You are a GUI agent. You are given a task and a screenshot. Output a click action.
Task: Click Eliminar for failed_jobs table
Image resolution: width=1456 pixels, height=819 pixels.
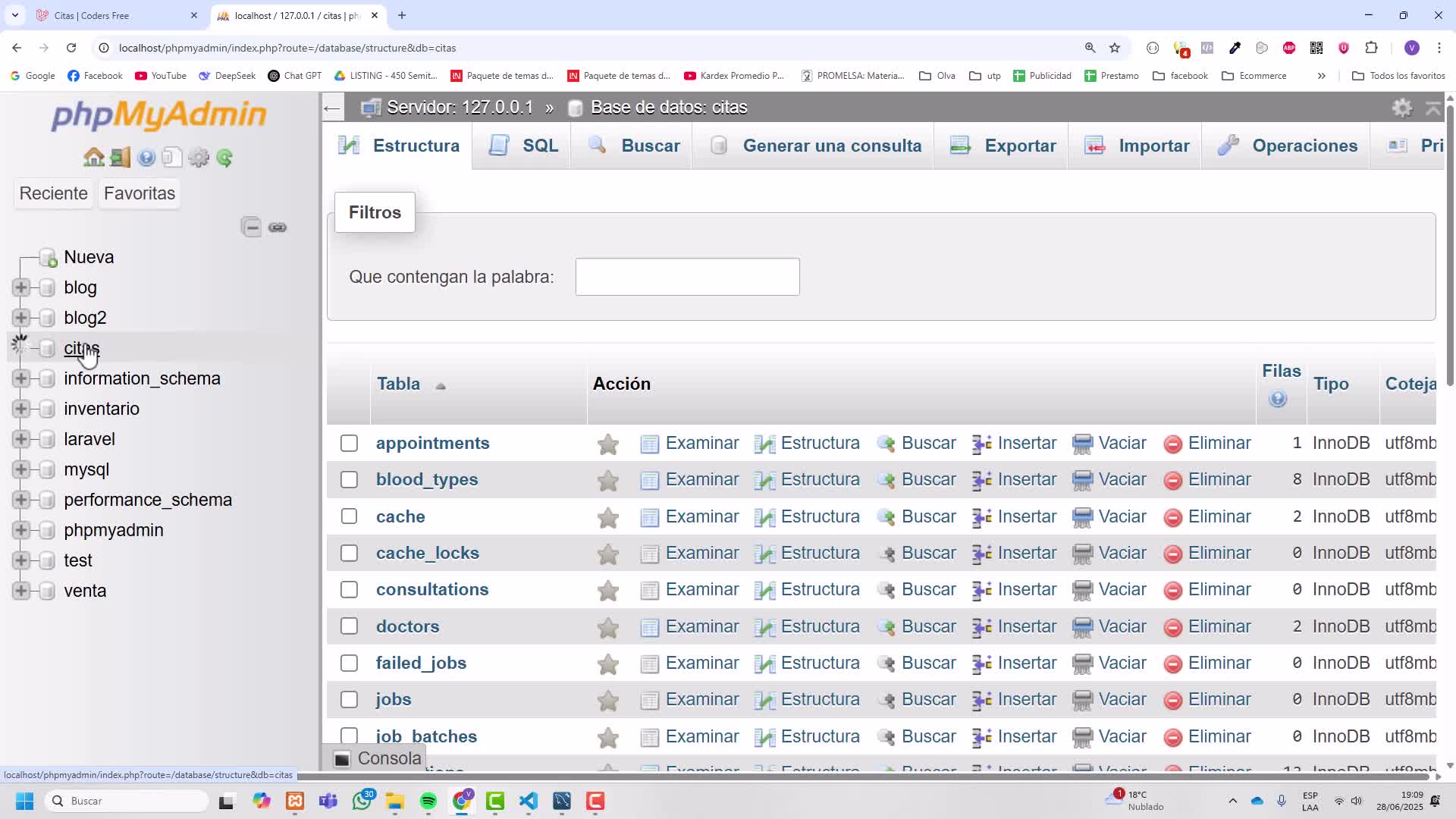tap(1207, 663)
